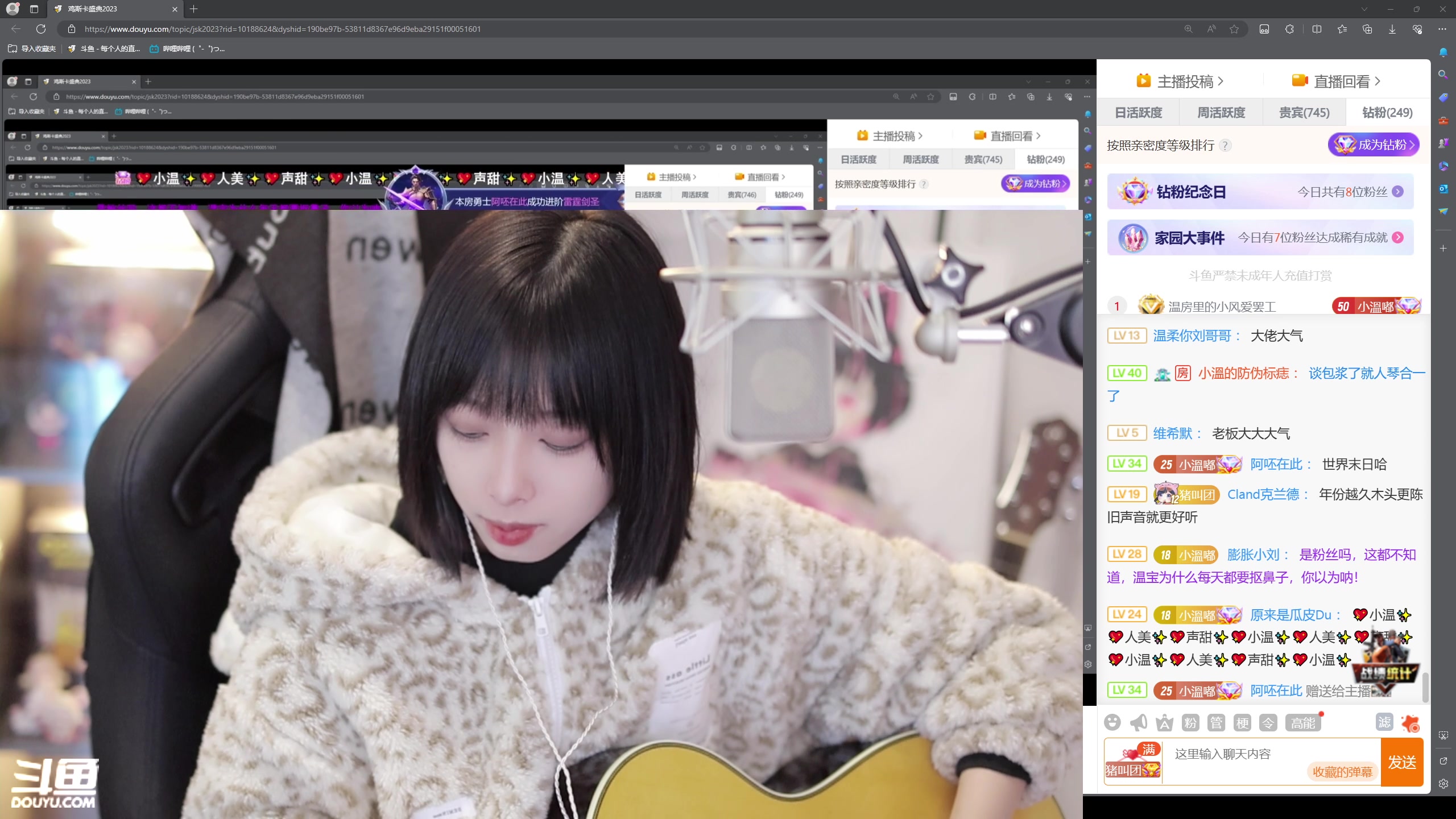
Task: Click top-ranked fan 温房里的小风爱罢工
Action: [x=1222, y=307]
